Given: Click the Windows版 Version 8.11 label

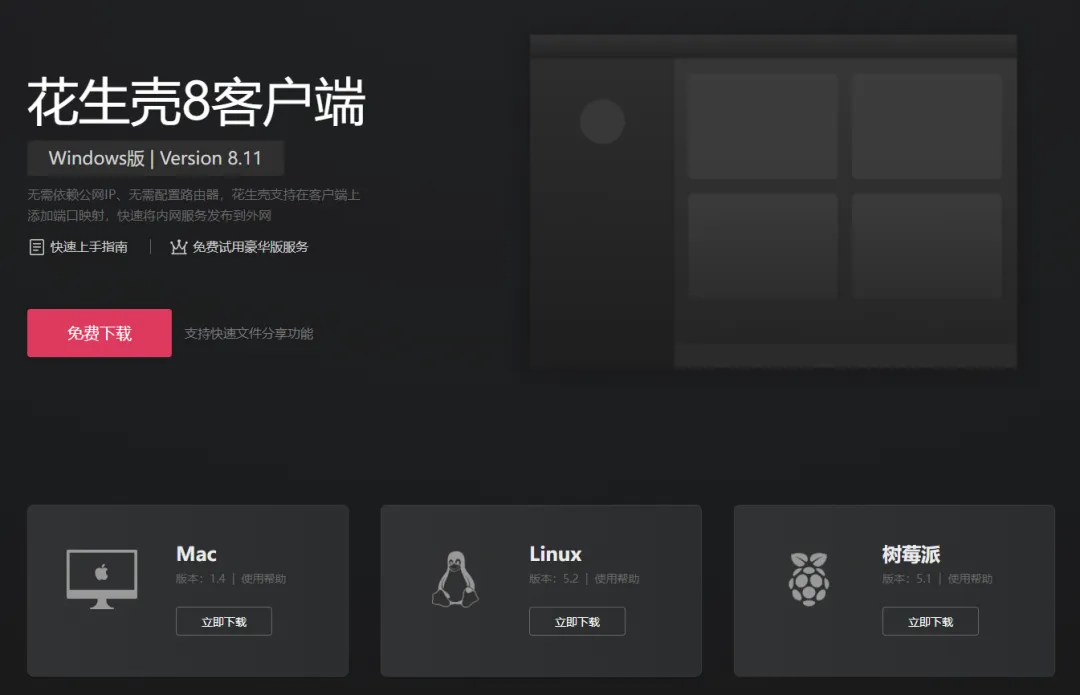Looking at the screenshot, I should 156,158.
